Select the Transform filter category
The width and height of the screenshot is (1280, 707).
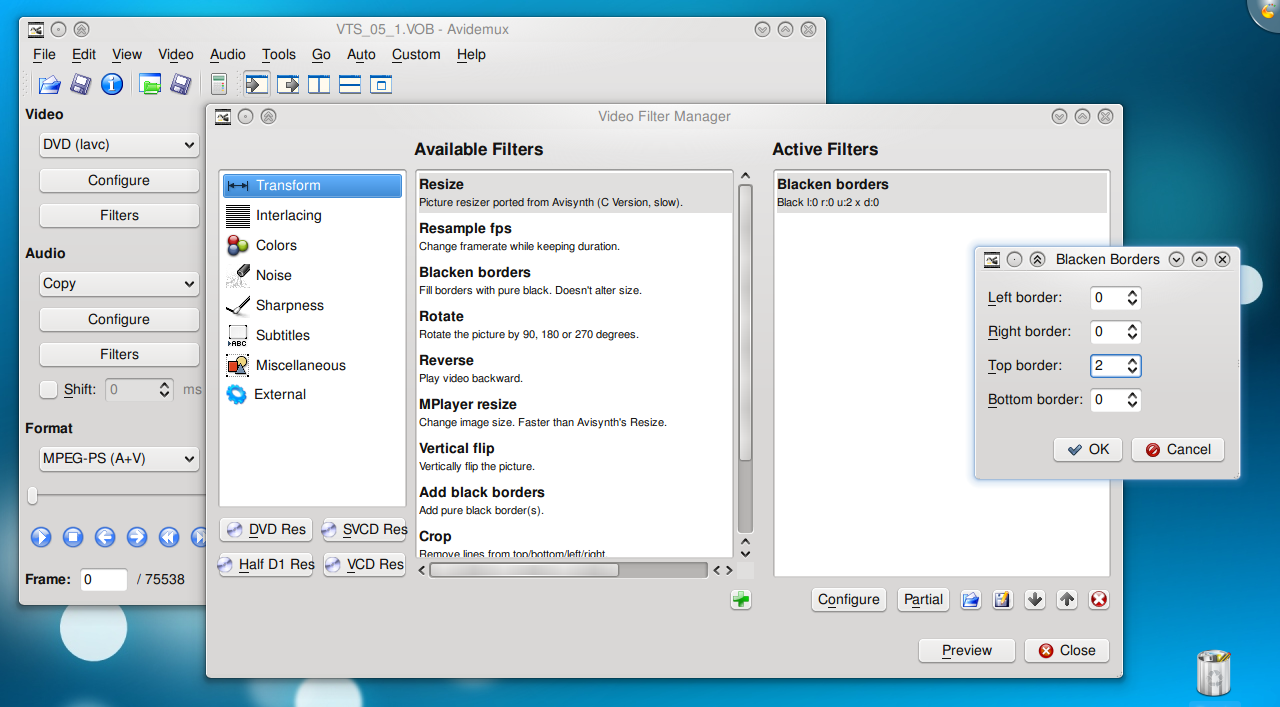[312, 185]
